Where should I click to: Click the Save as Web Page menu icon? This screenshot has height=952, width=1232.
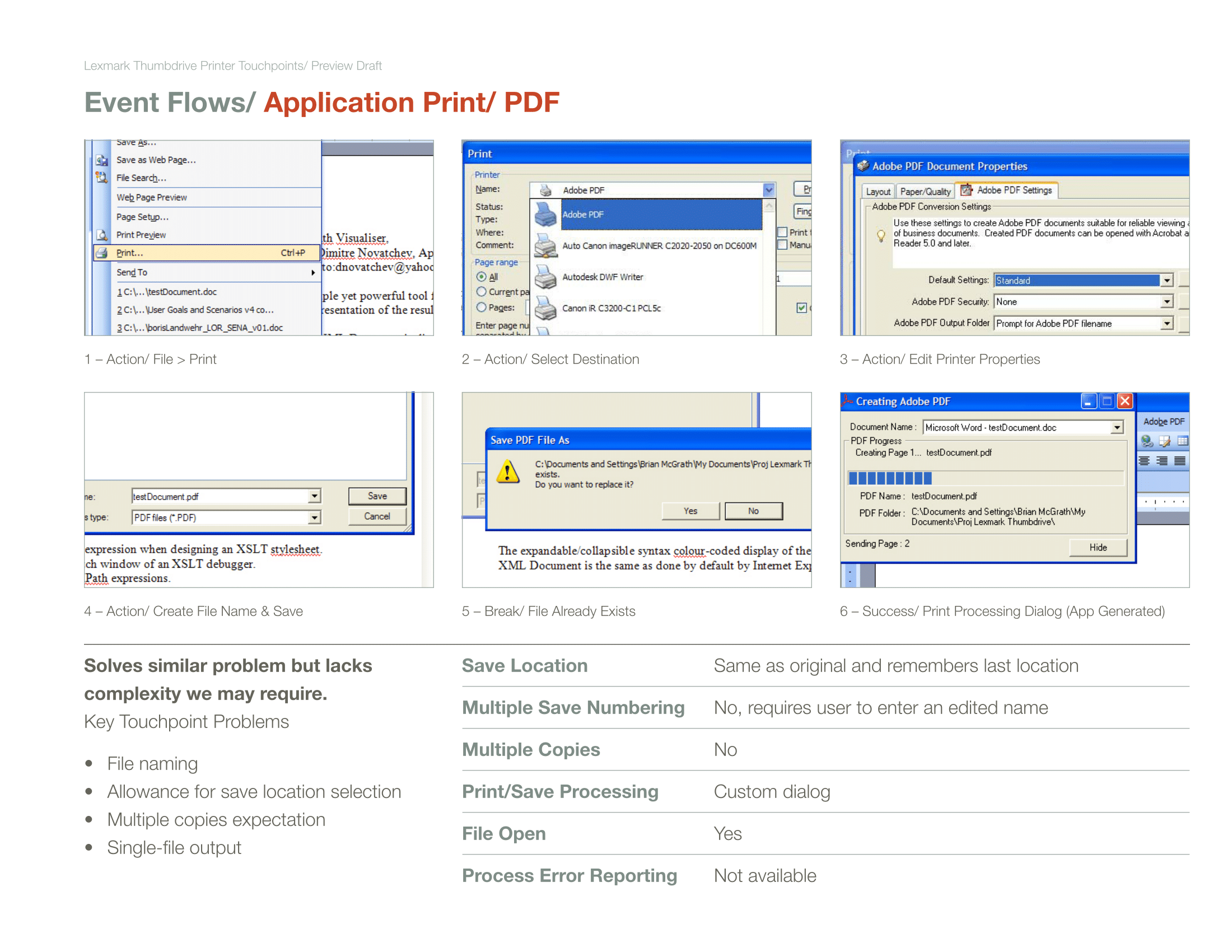[x=101, y=160]
